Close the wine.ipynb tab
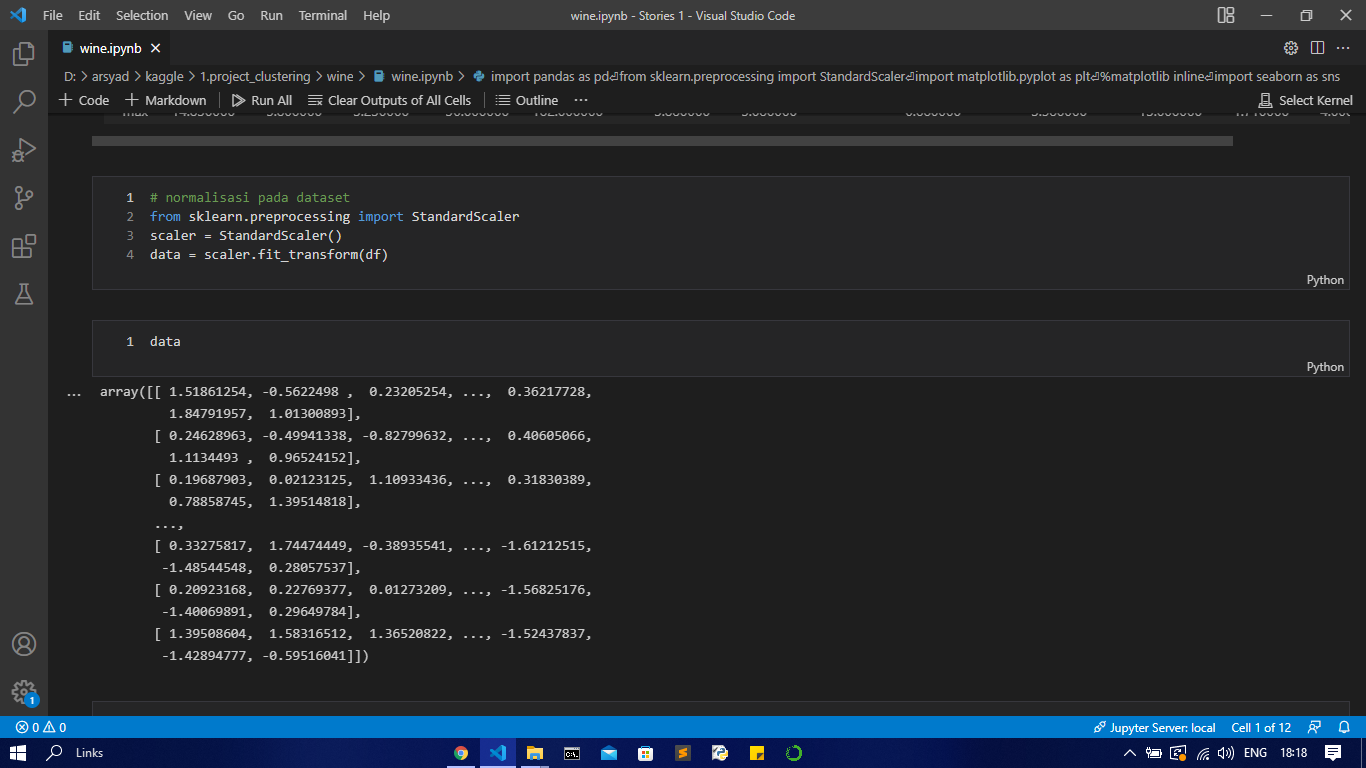The height and width of the screenshot is (768, 1366). click(156, 48)
